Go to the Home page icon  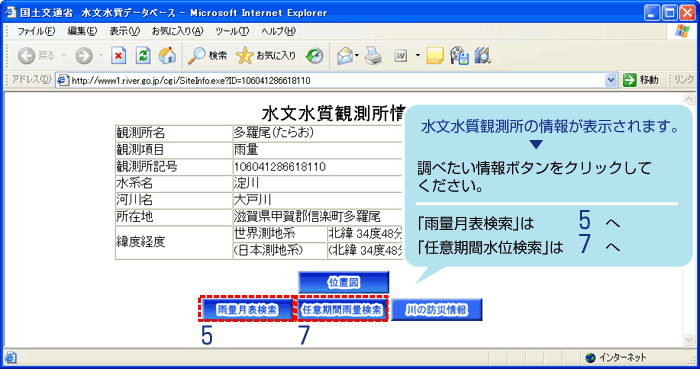[167, 56]
